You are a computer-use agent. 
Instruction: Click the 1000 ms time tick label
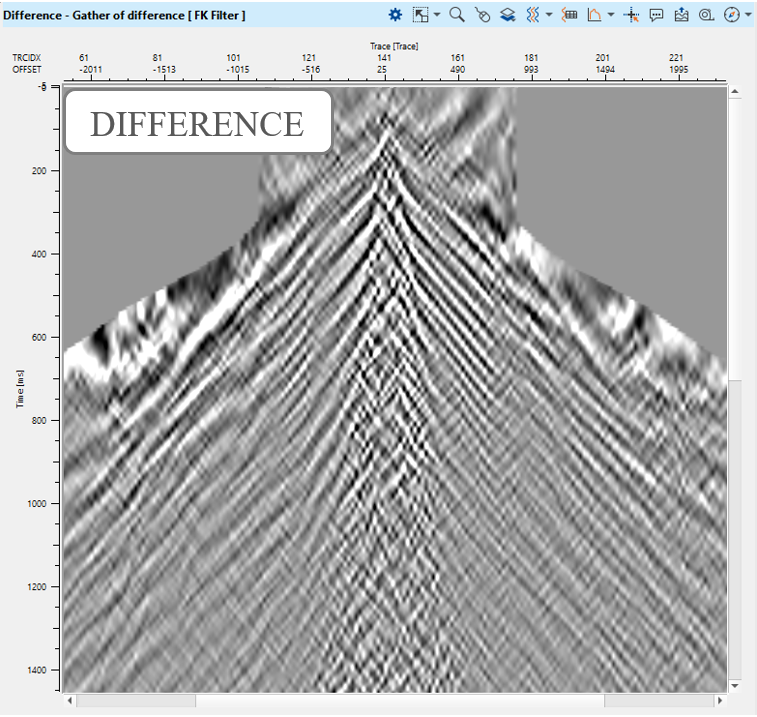point(36,504)
